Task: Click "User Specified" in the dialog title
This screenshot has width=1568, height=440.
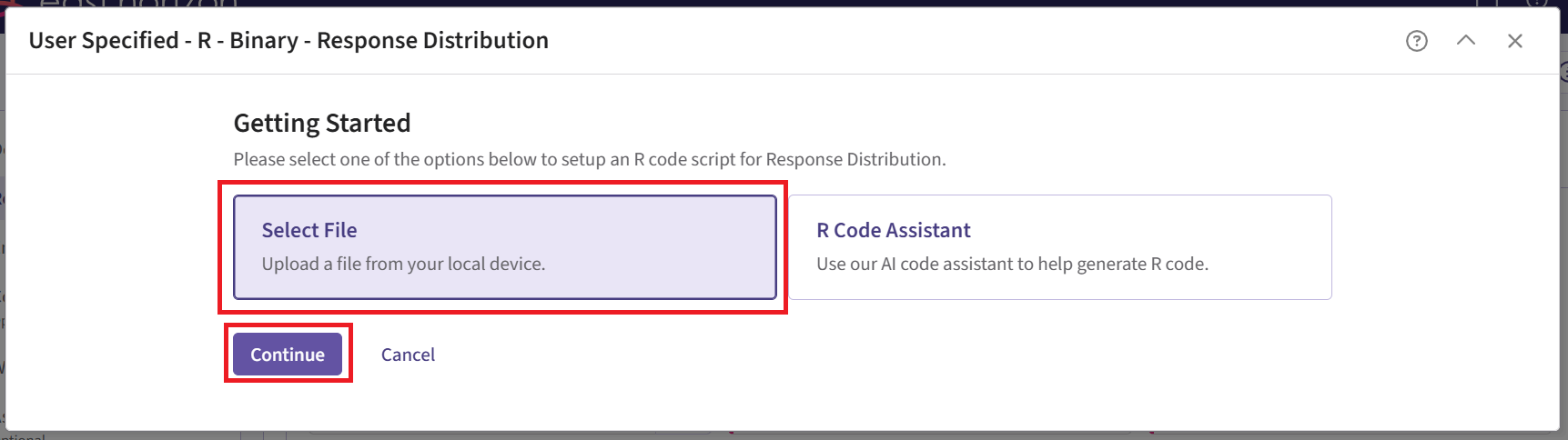Action: click(x=104, y=41)
